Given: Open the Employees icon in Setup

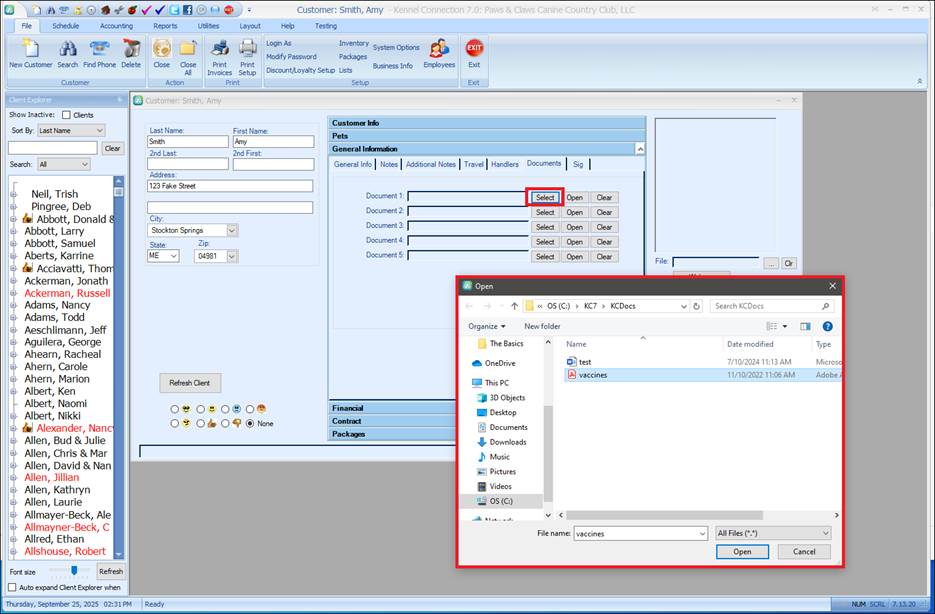Looking at the screenshot, I should (x=439, y=49).
